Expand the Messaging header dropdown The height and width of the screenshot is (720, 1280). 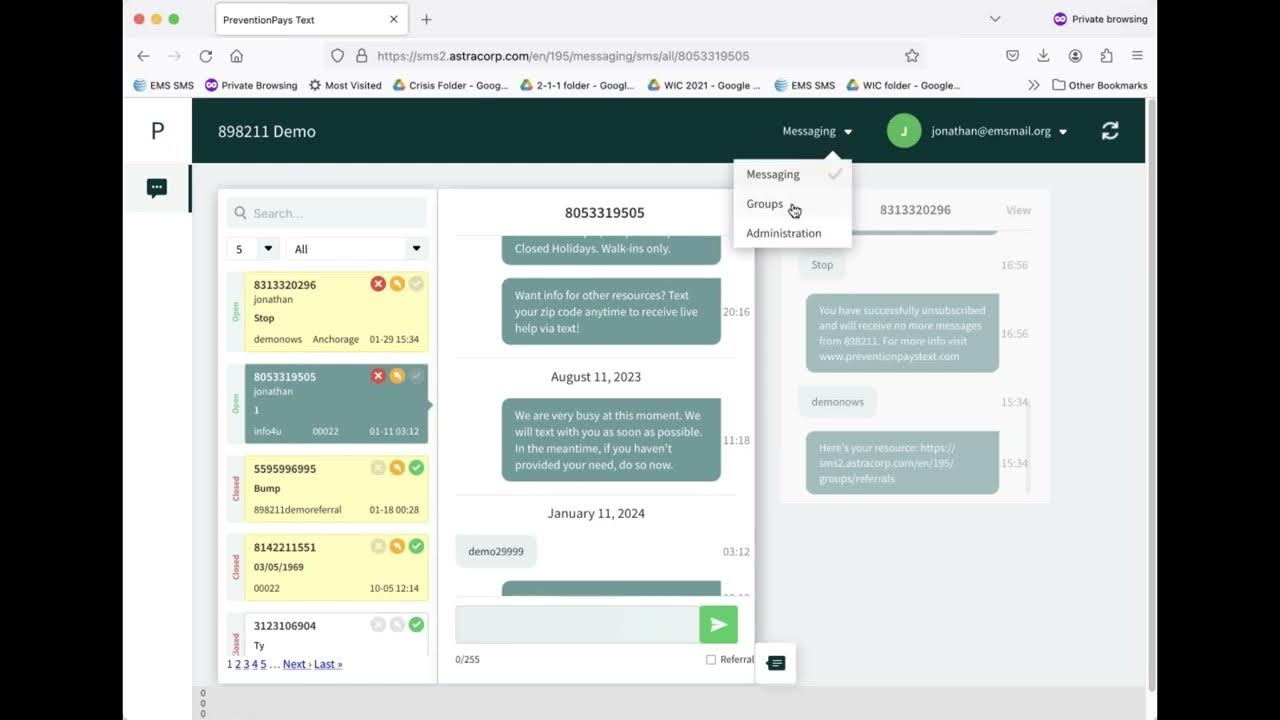(x=817, y=131)
